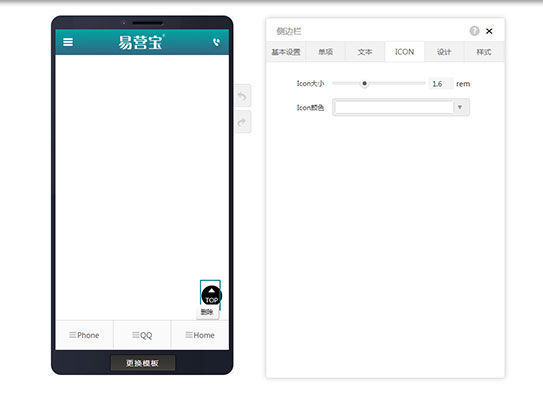Select the TOP back-to-top button
Image resolution: width=543 pixels, height=393 pixels.
212,295
